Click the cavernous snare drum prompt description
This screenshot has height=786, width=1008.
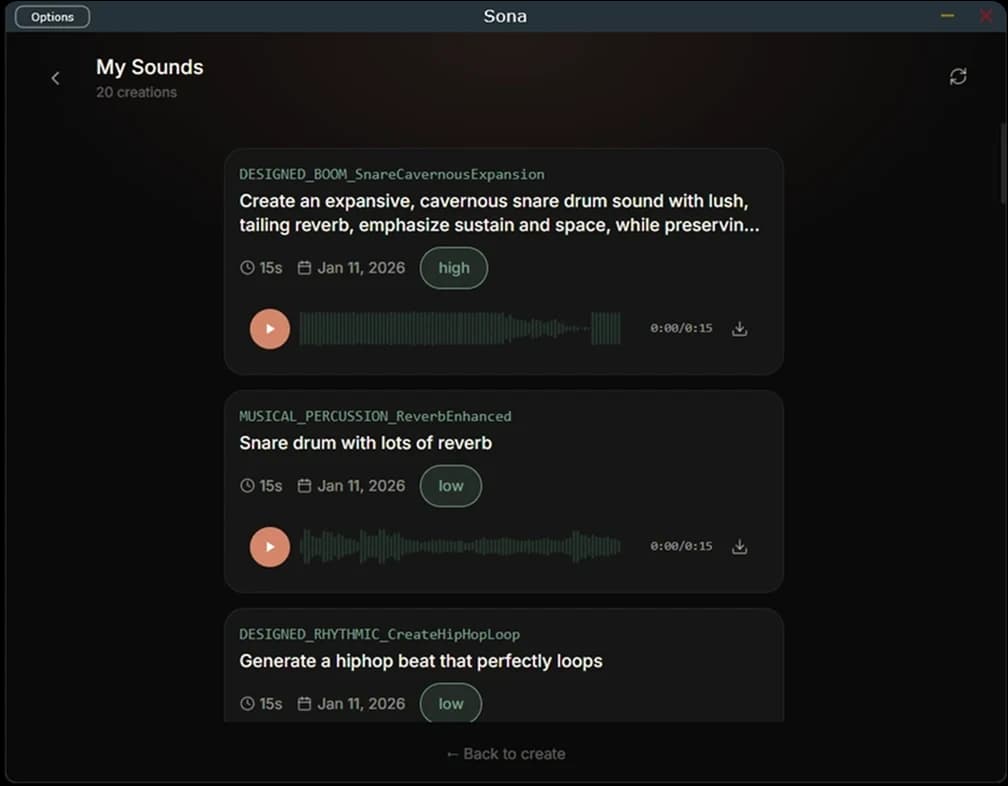click(x=500, y=213)
